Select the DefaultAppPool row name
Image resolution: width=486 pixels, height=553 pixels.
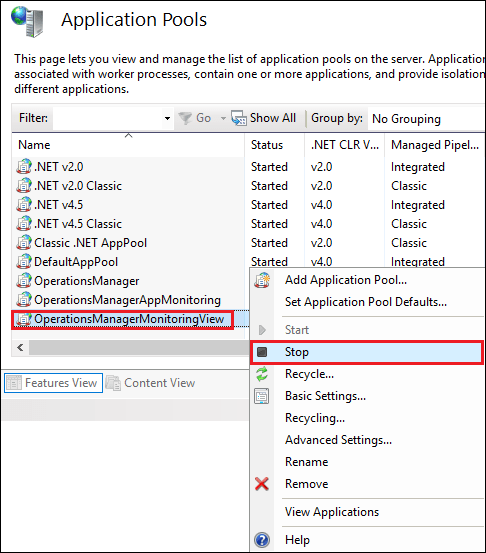pyautogui.click(x=76, y=262)
